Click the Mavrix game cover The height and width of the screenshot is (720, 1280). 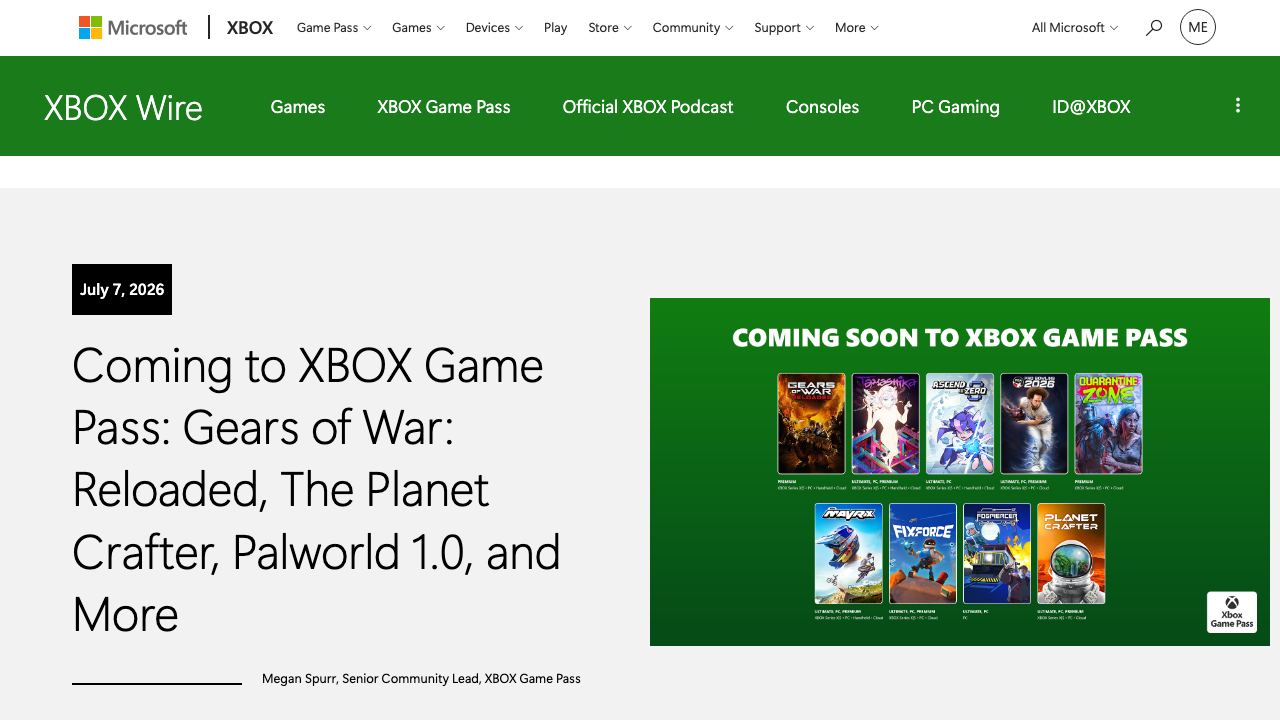pos(848,554)
